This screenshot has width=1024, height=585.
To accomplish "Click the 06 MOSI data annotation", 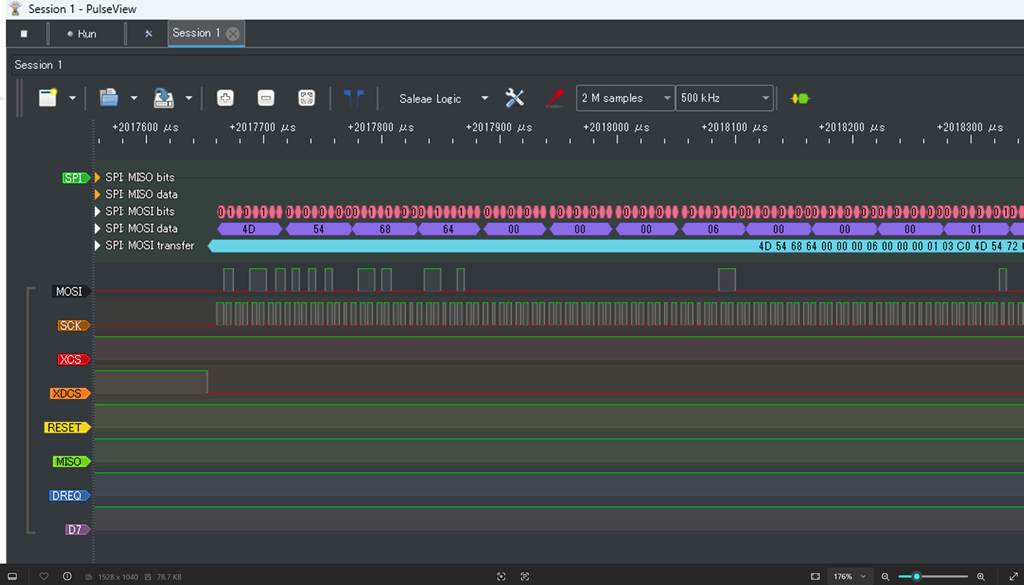I will [713, 229].
